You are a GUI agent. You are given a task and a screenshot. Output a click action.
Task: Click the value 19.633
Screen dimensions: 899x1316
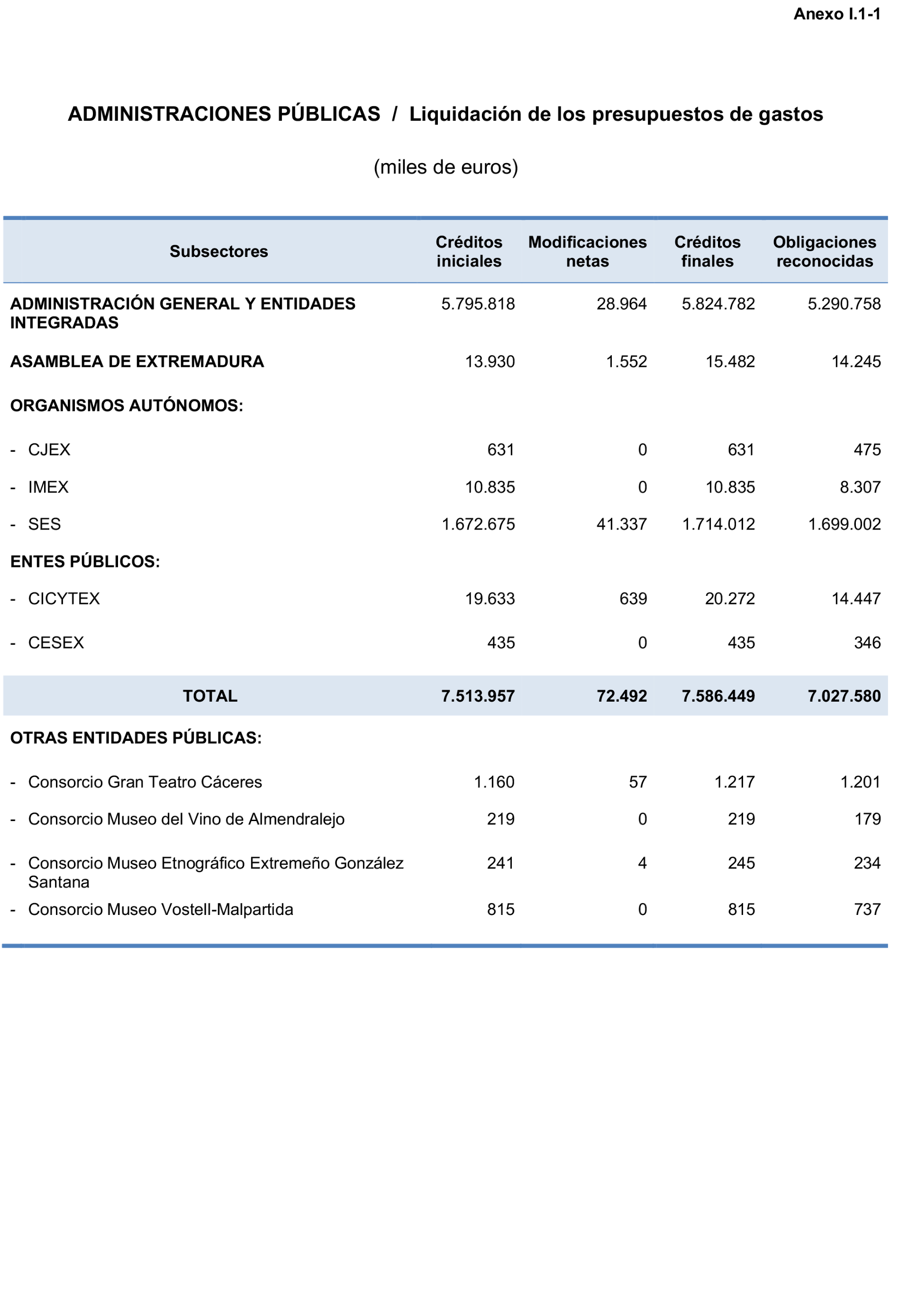[x=490, y=599]
